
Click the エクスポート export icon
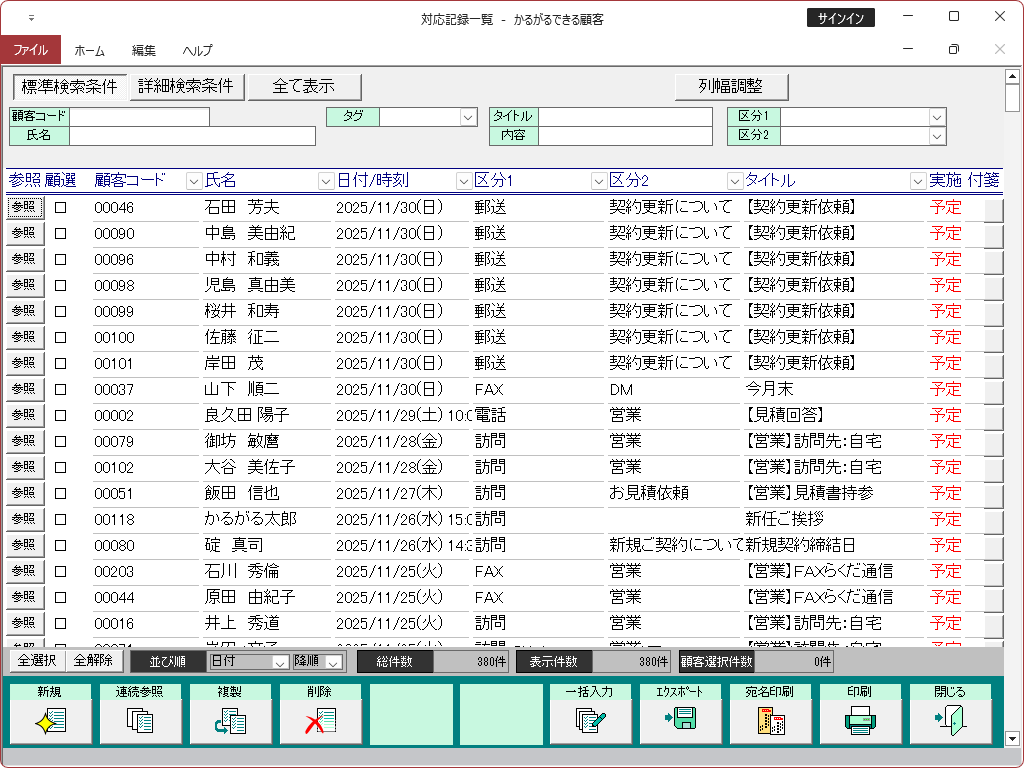tap(680, 720)
